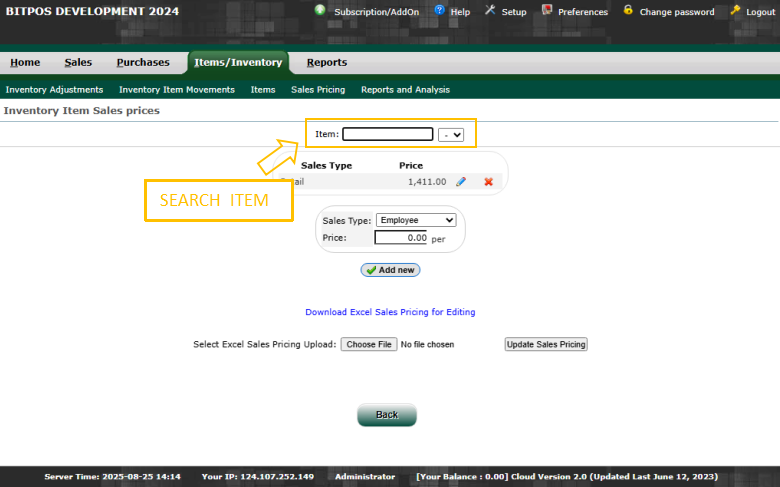
Task: Click Download Excel Sales Pricing for Editing link
Action: coord(390,312)
